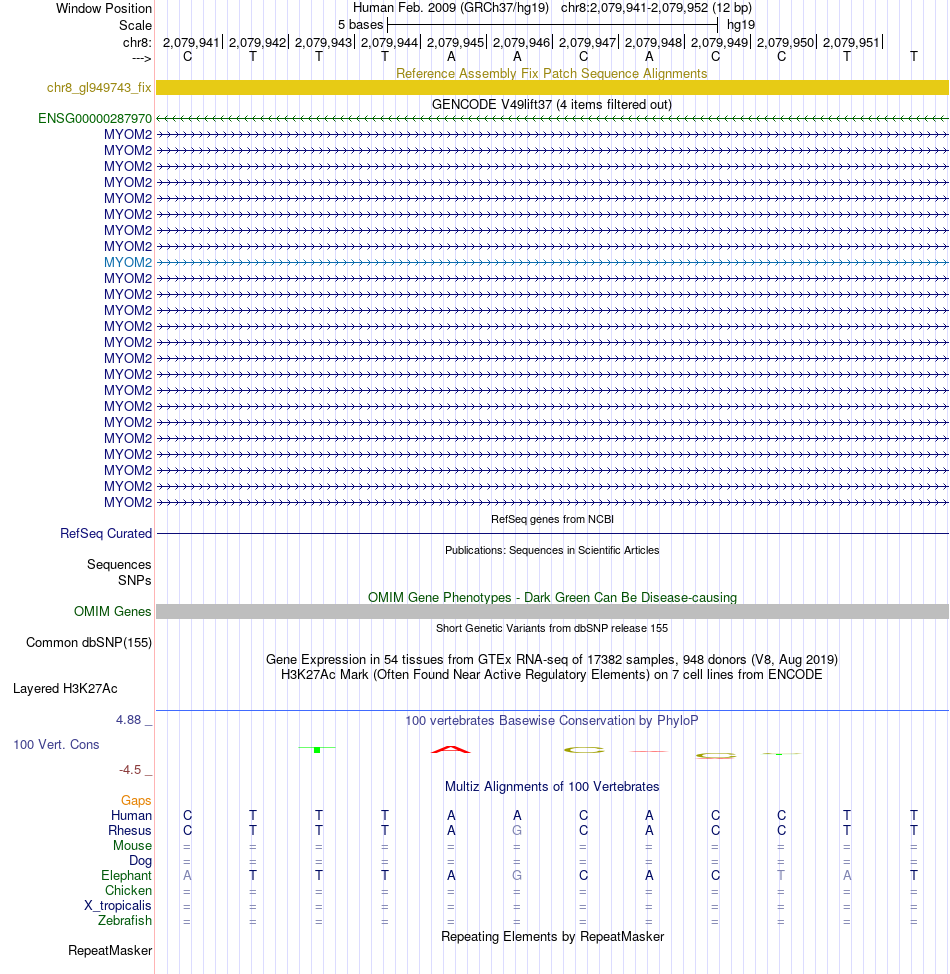Open the H3K27Ac Mark ENCODE track title

tap(552, 675)
